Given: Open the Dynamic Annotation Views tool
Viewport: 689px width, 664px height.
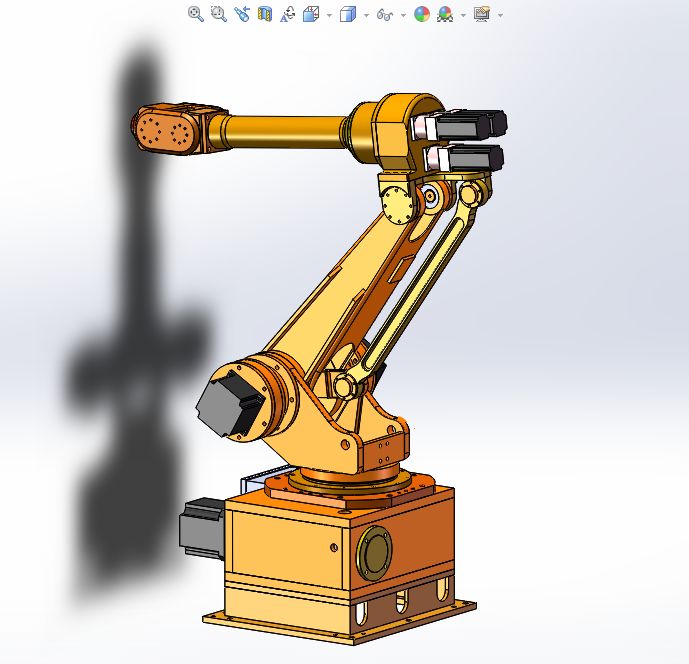Looking at the screenshot, I should point(287,14).
